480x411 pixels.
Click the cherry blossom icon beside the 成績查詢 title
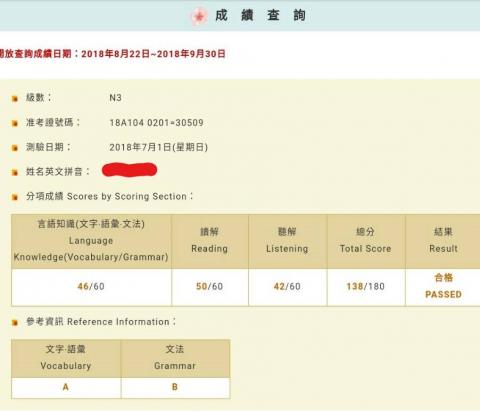(199, 16)
